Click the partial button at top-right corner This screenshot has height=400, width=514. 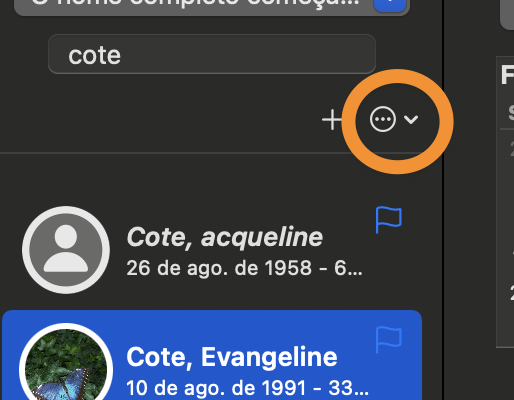coord(507,15)
